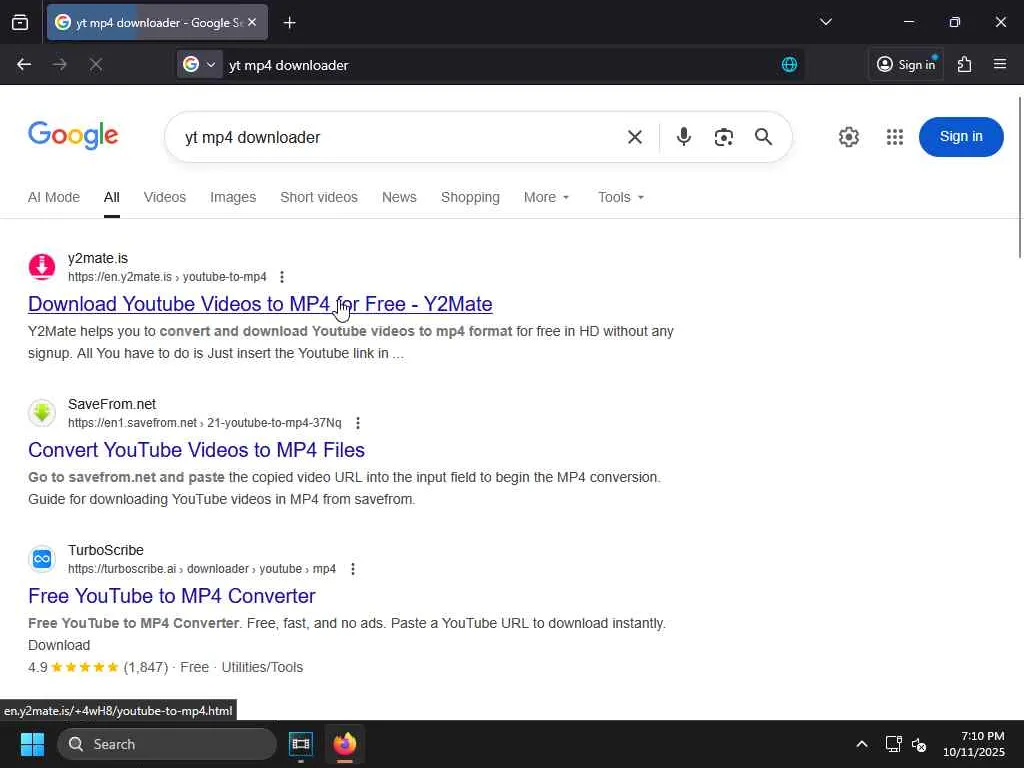Expand the Tools dropdown
The height and width of the screenshot is (768, 1024).
tap(620, 197)
